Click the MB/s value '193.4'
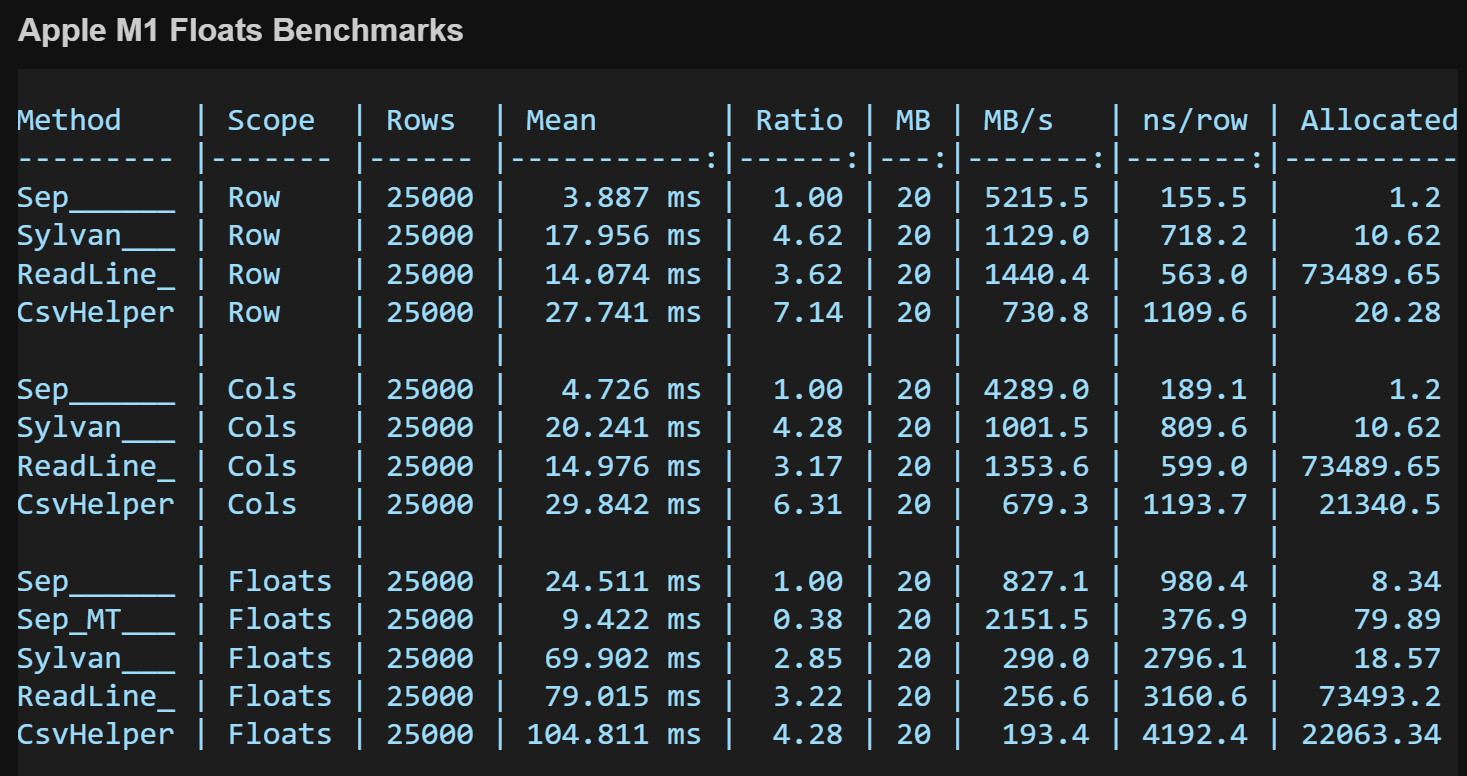This screenshot has width=1467, height=776. [x=1045, y=734]
